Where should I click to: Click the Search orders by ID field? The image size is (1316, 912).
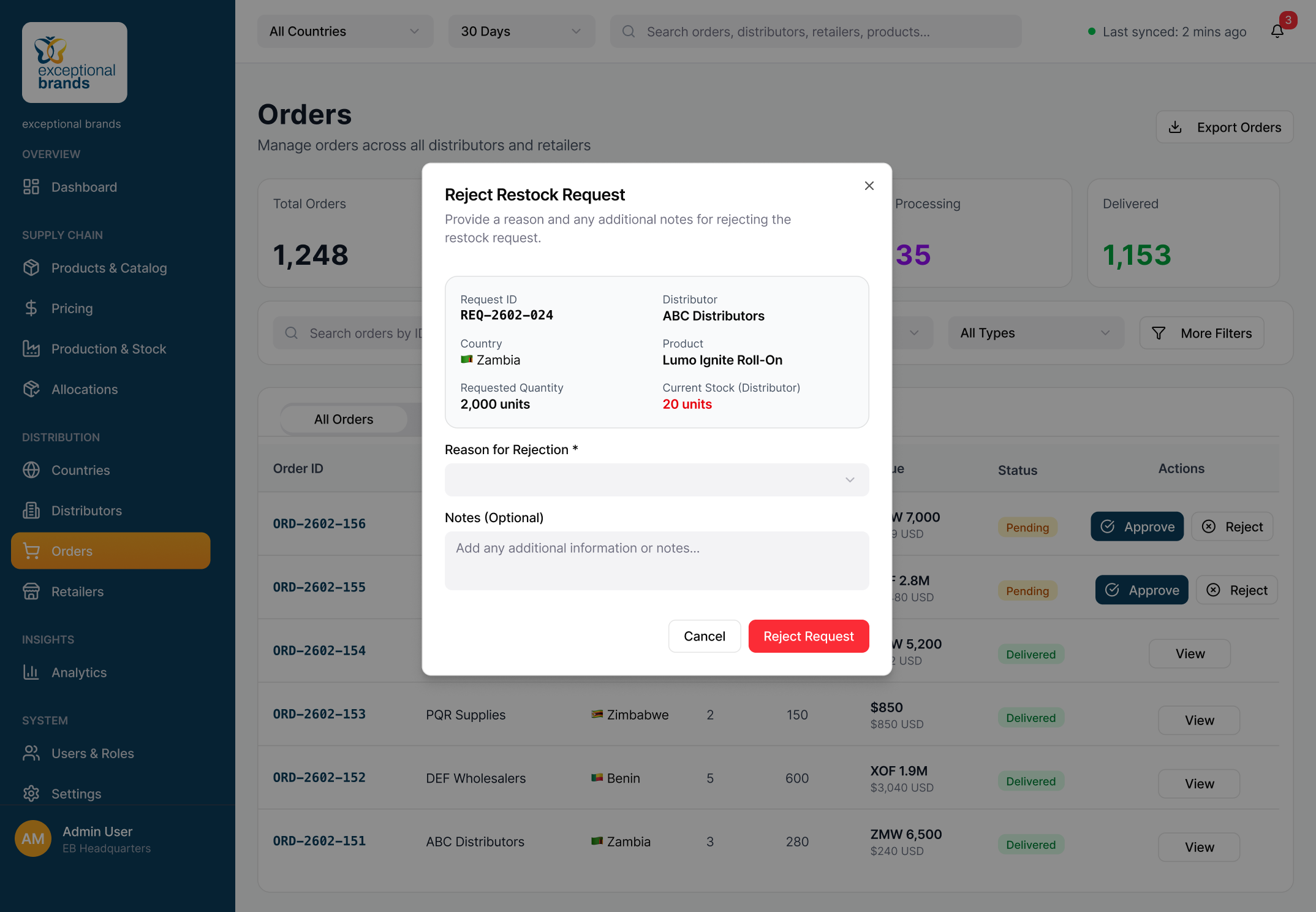click(348, 333)
